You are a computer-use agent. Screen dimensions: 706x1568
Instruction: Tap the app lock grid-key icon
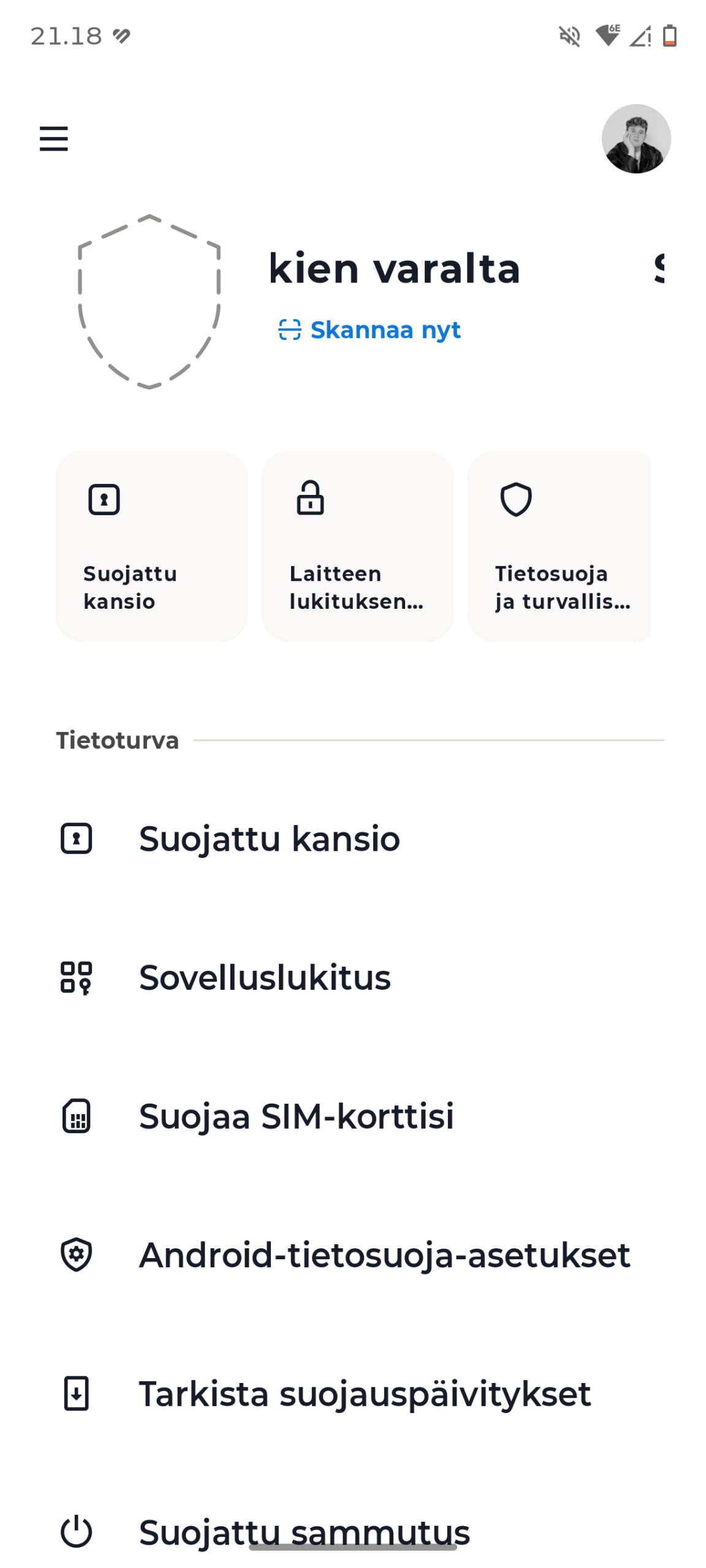[77, 977]
